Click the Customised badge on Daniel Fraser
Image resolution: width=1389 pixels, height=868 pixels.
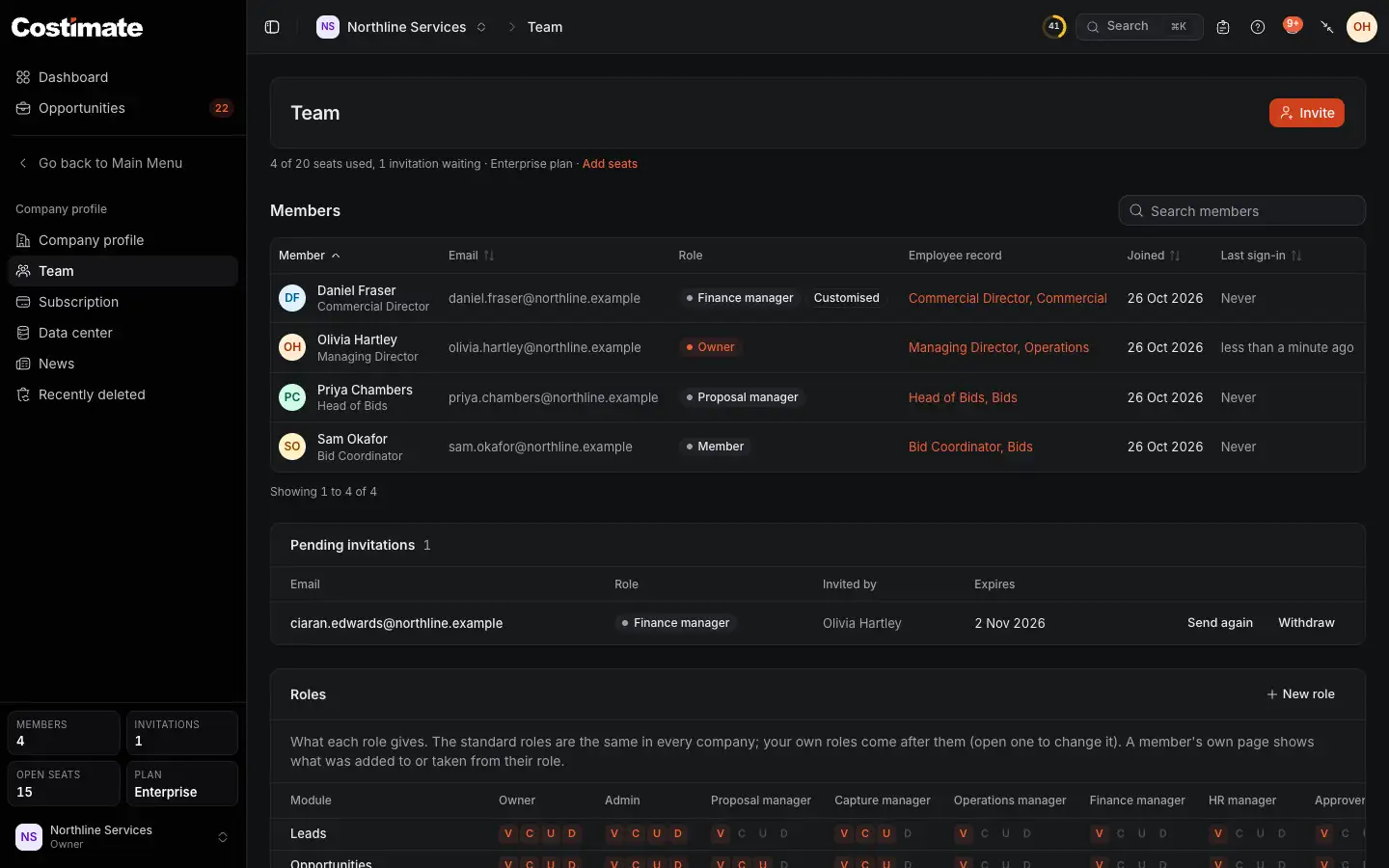tap(847, 298)
